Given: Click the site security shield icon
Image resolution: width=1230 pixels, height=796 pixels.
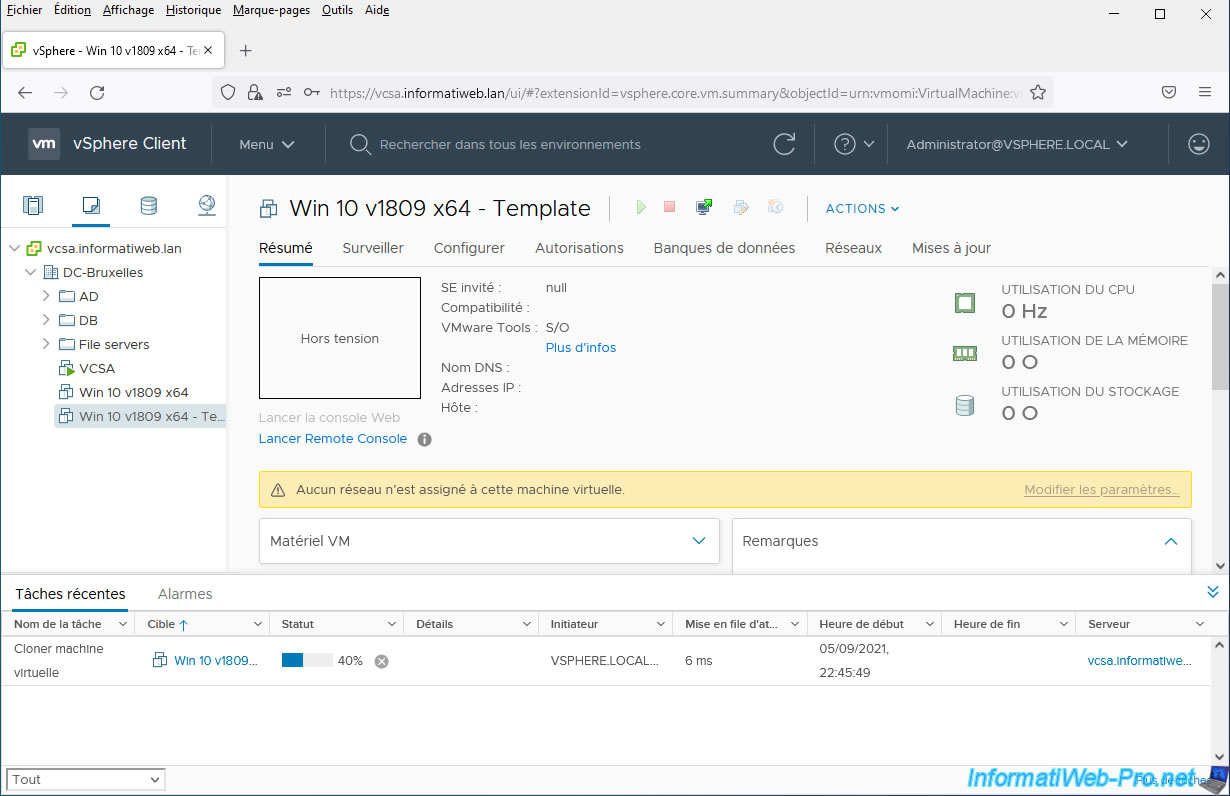Looking at the screenshot, I should pyautogui.click(x=228, y=92).
